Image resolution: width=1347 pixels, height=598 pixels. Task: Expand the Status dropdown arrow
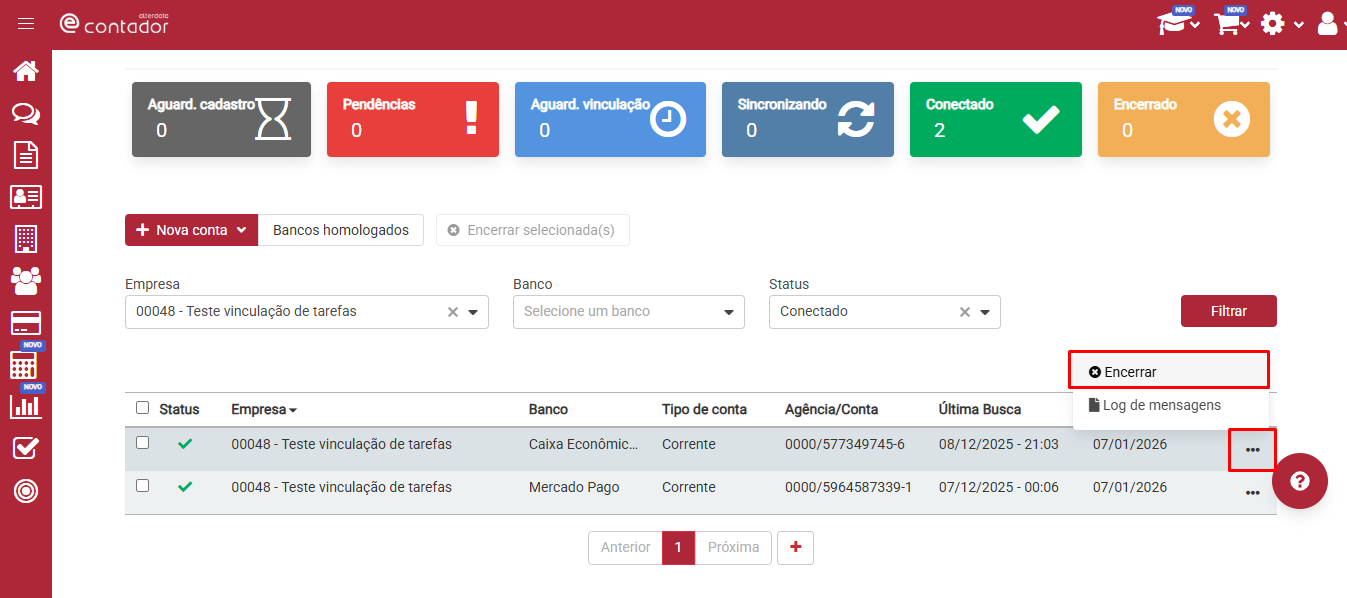pyautogui.click(x=985, y=312)
